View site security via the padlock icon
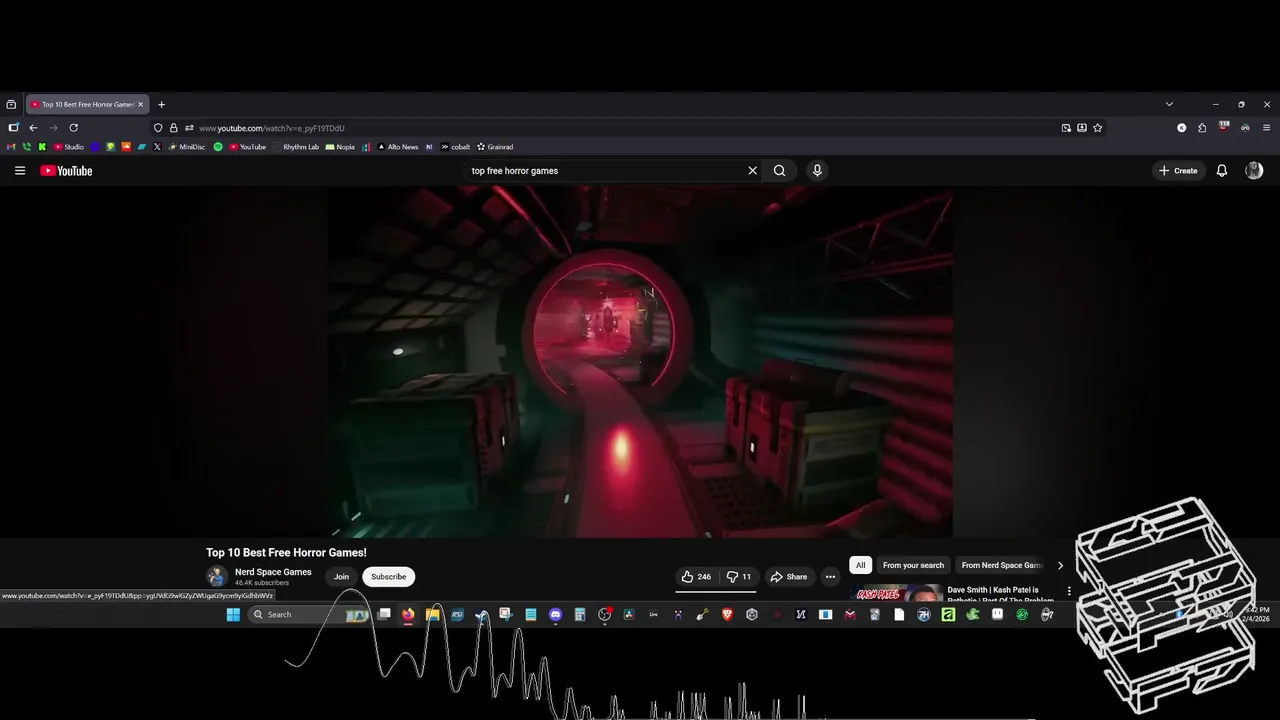The image size is (1280, 720). pos(173,128)
